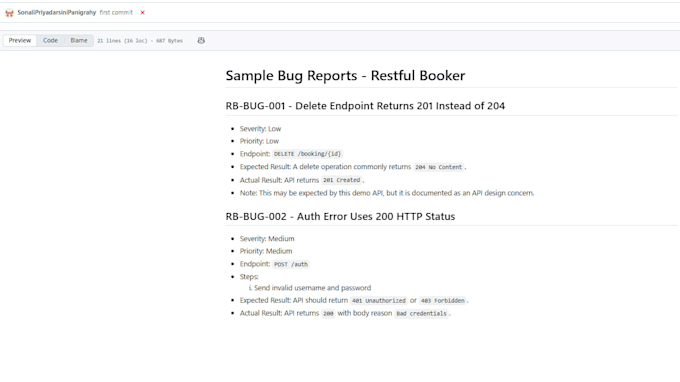This screenshot has height=382, width=680.
Task: Click the 'Steps:' bullet
Action: pos(249,277)
